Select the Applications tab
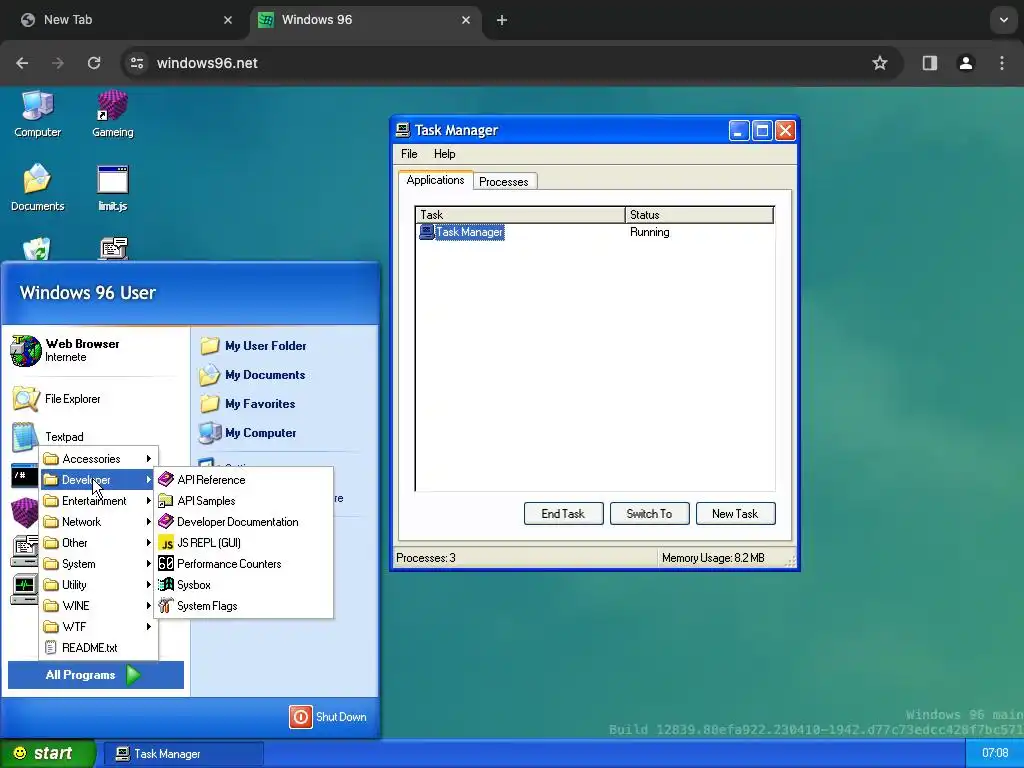Image resolution: width=1024 pixels, height=768 pixels. [x=436, y=180]
